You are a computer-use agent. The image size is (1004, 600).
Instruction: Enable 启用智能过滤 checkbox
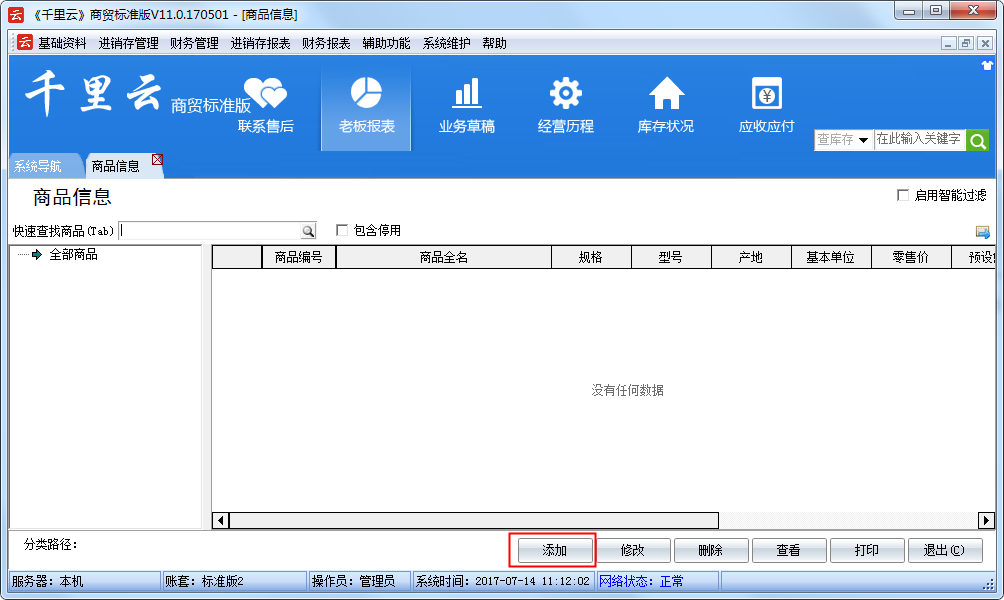[903, 196]
